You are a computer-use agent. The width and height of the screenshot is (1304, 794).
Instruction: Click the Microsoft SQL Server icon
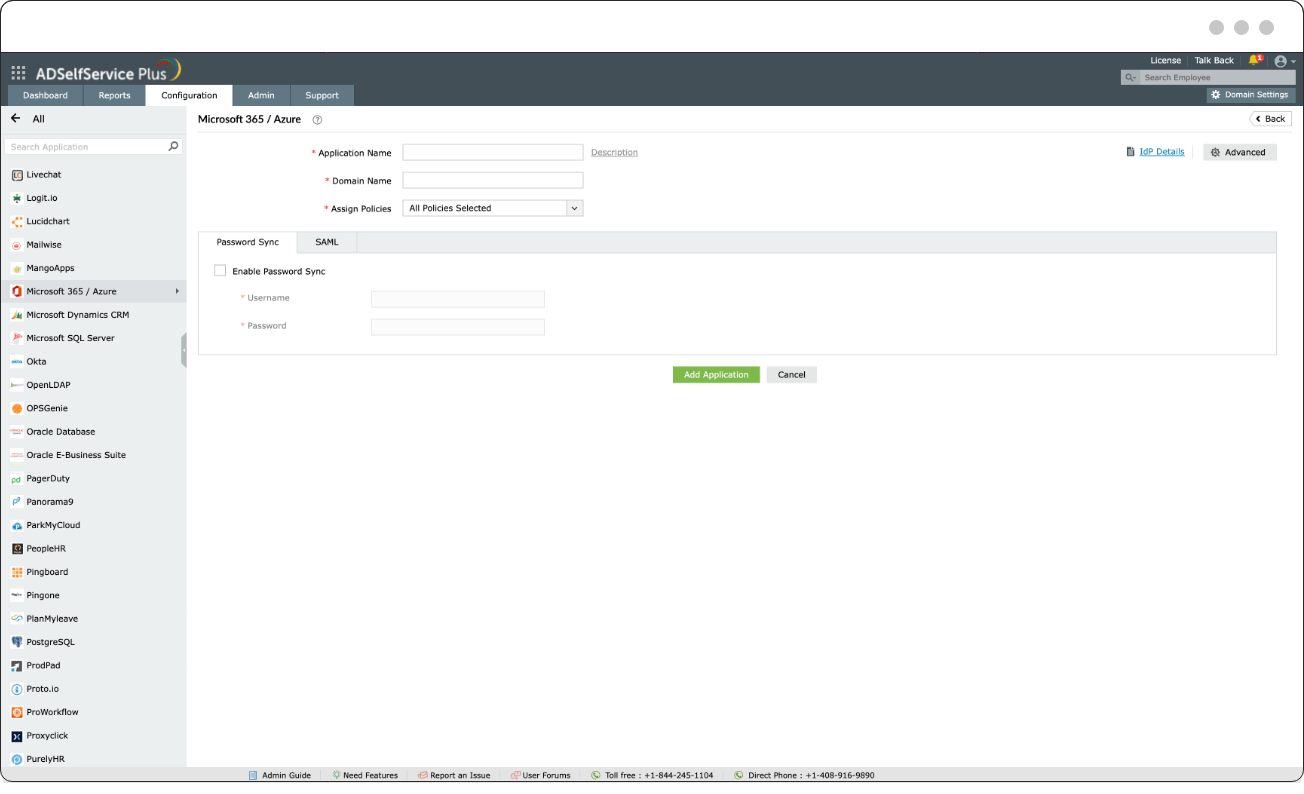pyautogui.click(x=17, y=338)
